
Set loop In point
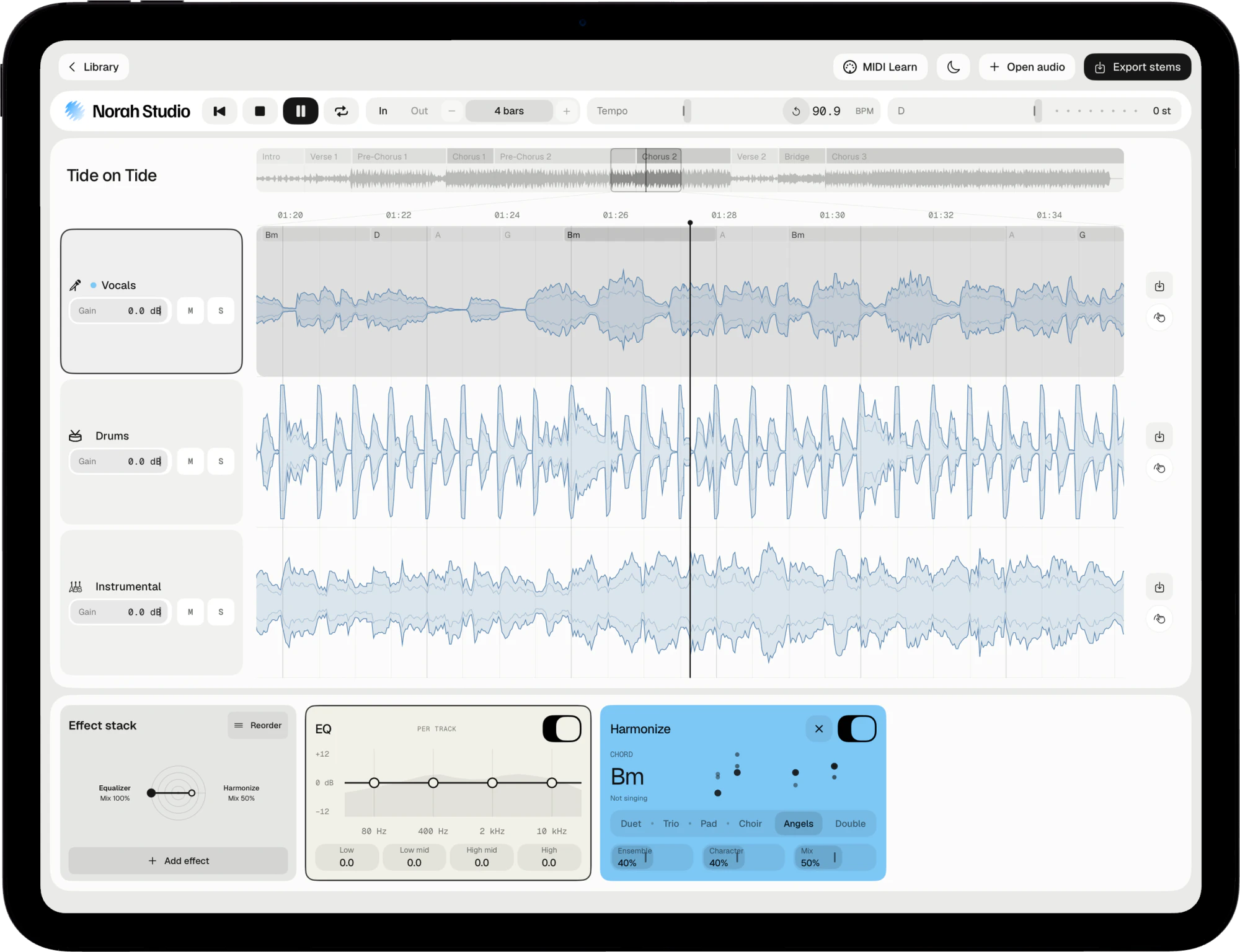coord(383,111)
